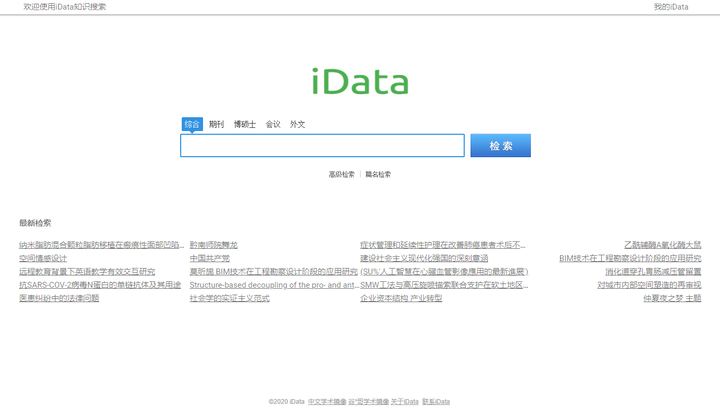The image size is (720, 414).
Task: Open the Structure-based decoupling link
Action: (275, 285)
